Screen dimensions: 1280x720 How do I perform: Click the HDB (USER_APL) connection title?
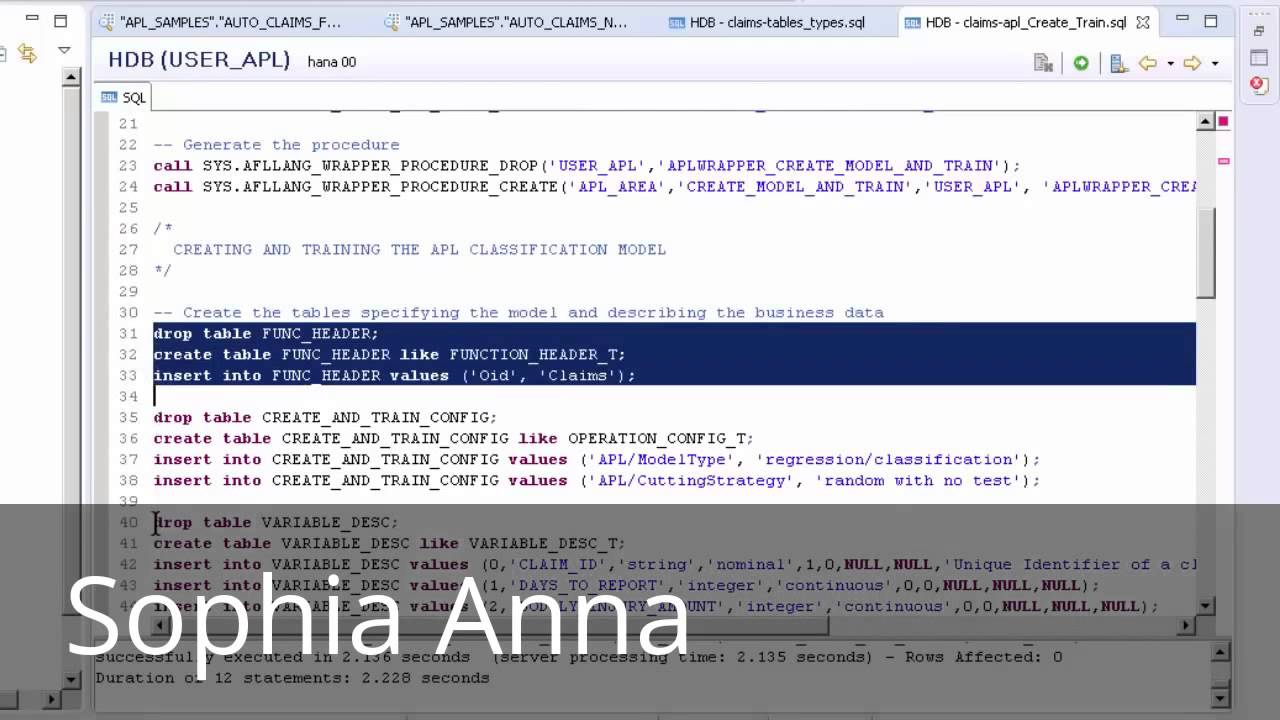coord(199,60)
